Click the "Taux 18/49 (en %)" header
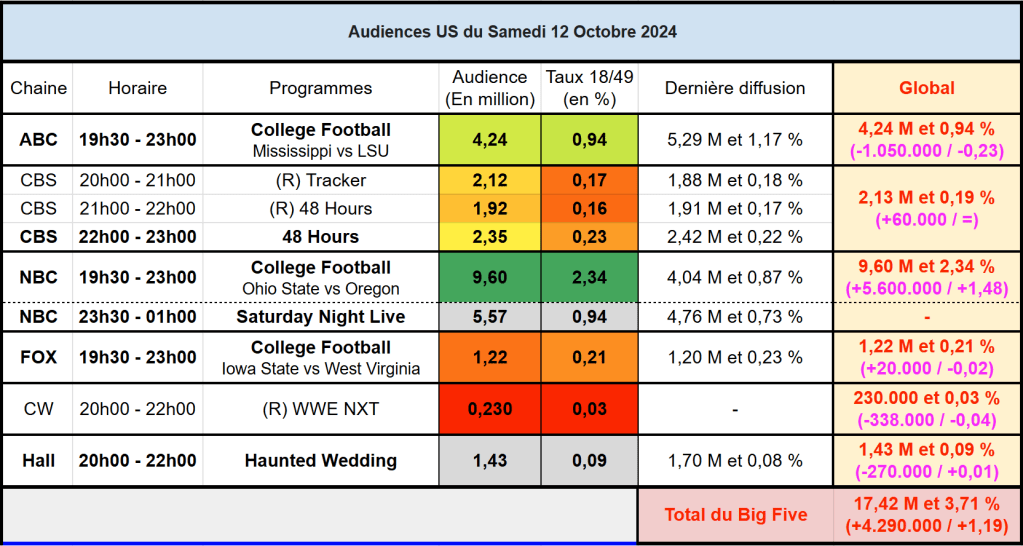1023x546 pixels. 589,88
